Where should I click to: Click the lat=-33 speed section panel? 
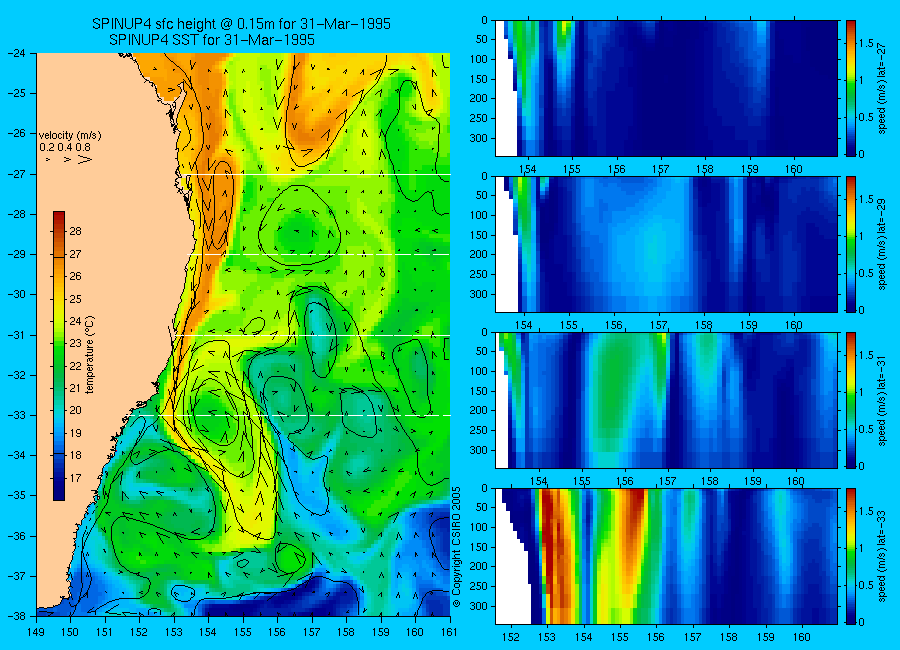666,556
